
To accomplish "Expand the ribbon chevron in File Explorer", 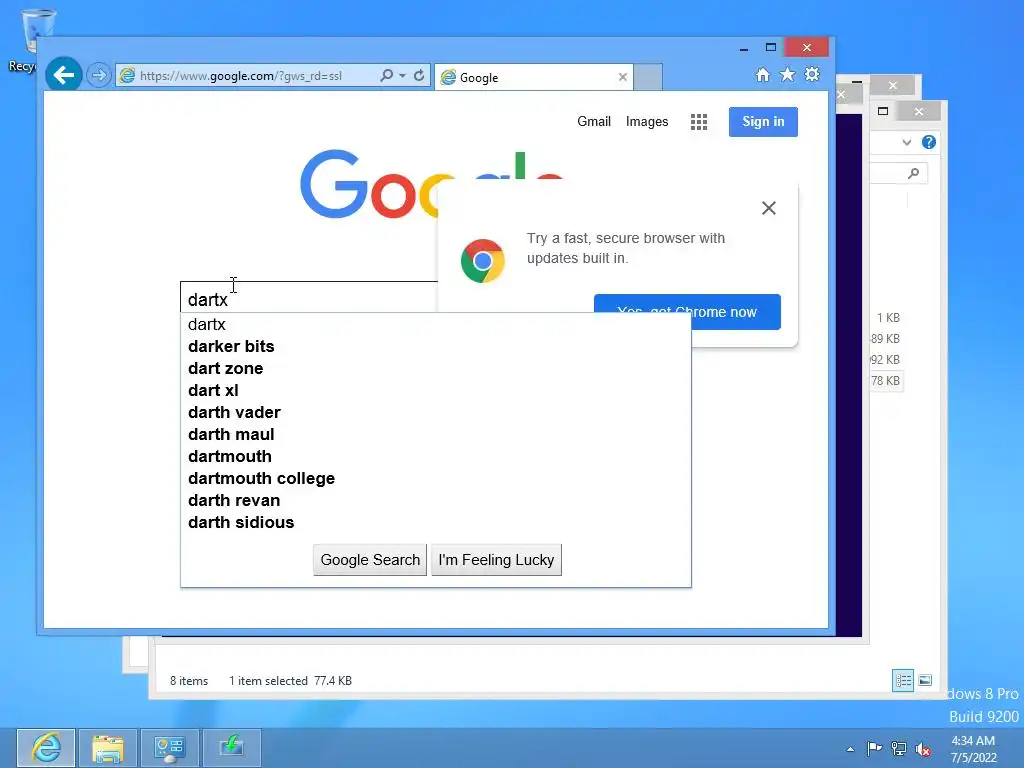I will click(906, 142).
